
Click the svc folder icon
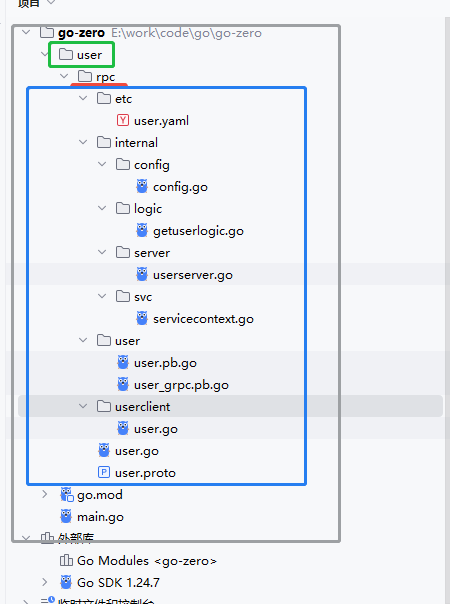tap(123, 296)
